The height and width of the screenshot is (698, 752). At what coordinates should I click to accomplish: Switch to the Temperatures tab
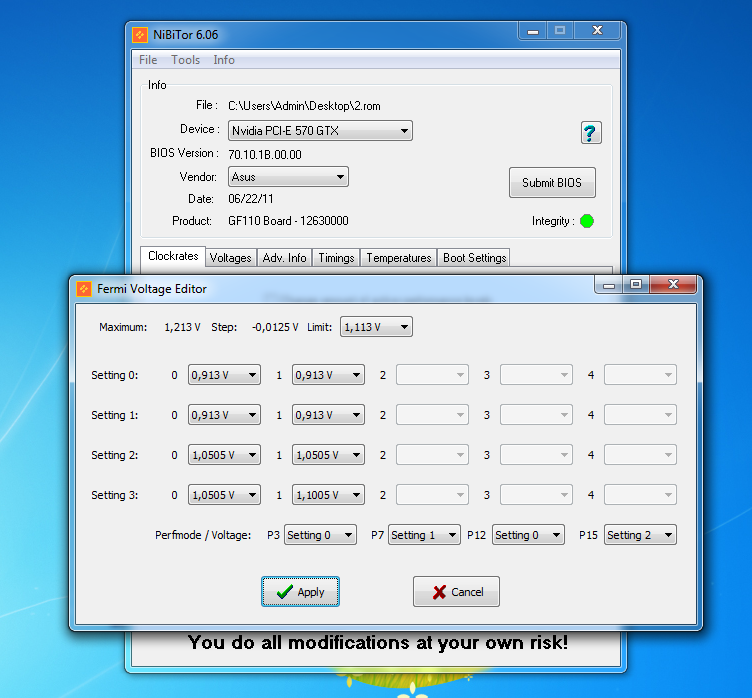(398, 258)
